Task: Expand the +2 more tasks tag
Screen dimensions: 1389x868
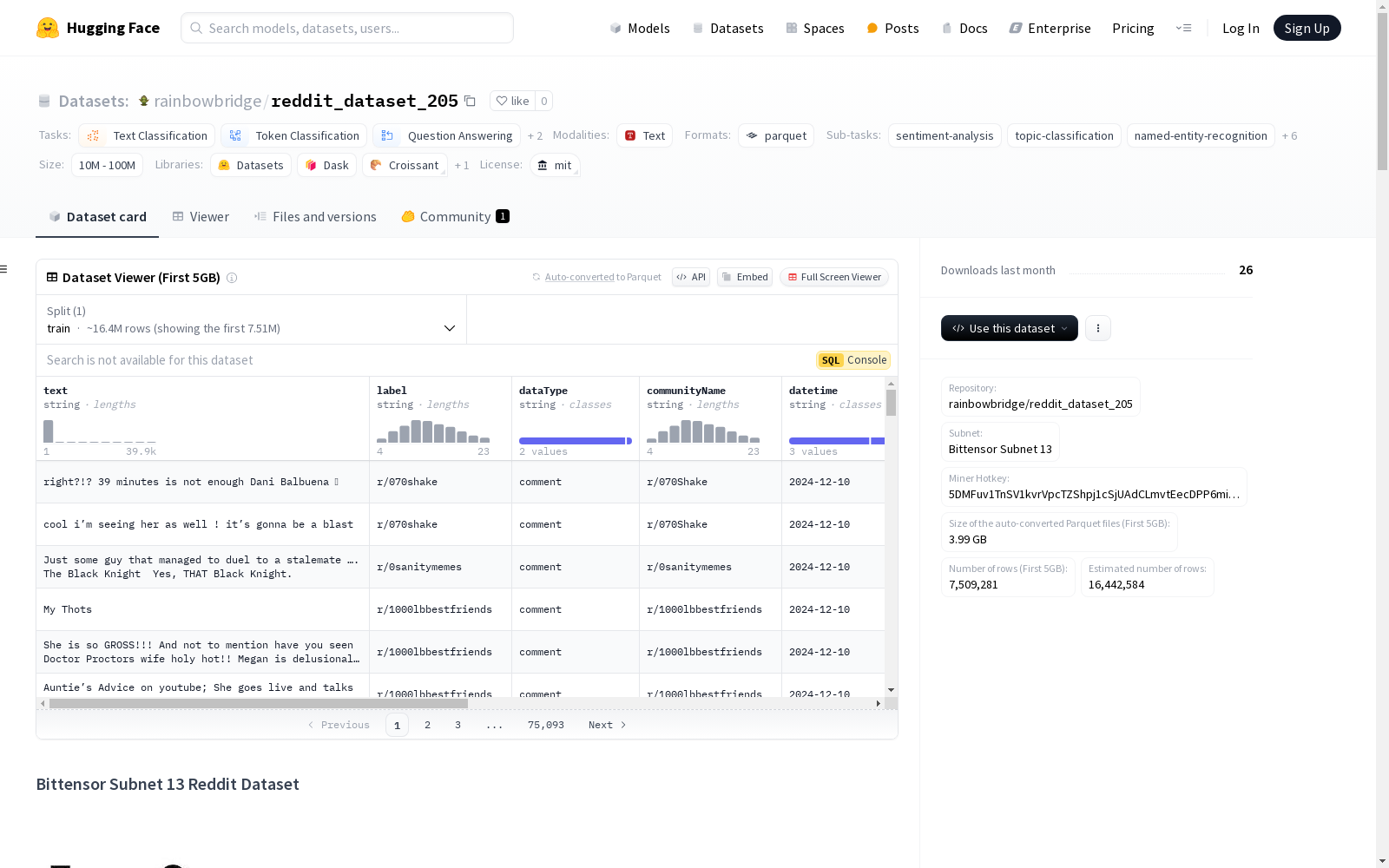Action: (535, 135)
